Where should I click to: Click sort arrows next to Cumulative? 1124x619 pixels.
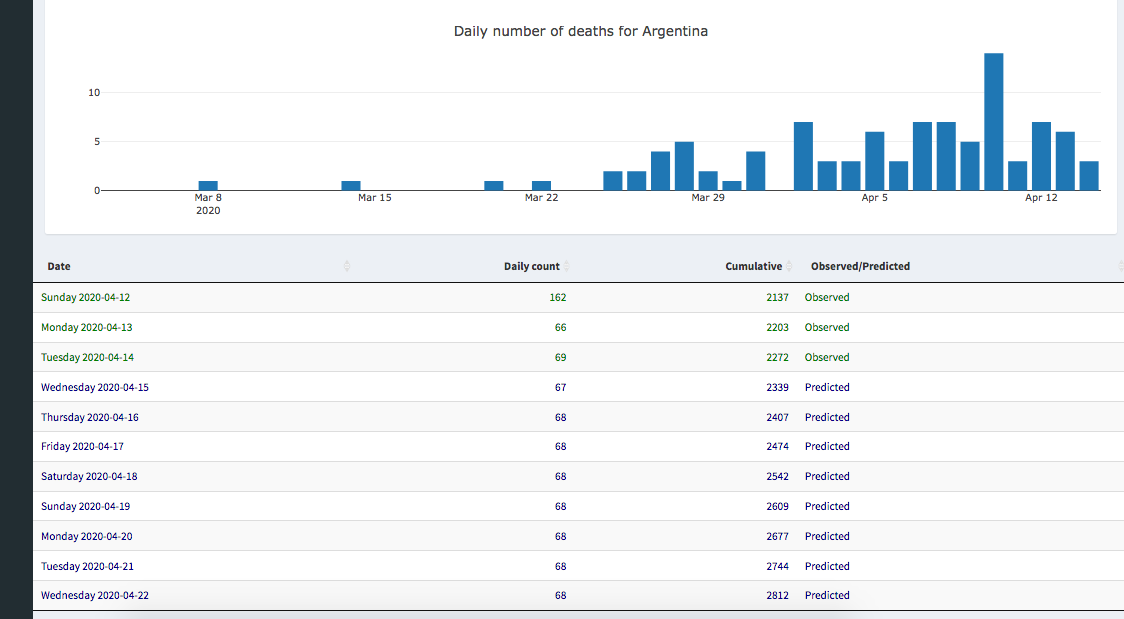(789, 266)
